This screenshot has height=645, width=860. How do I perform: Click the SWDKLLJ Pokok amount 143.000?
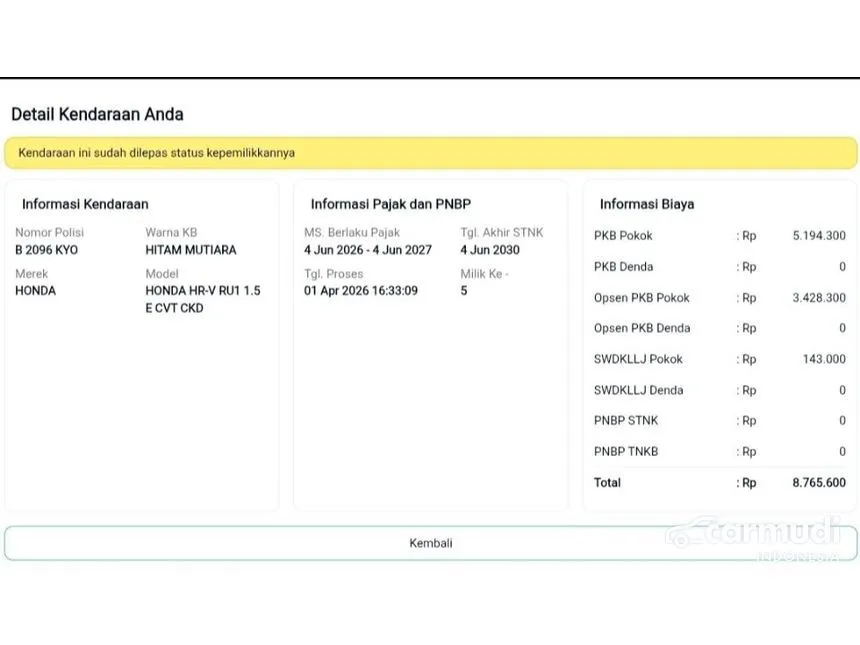pyautogui.click(x=824, y=359)
